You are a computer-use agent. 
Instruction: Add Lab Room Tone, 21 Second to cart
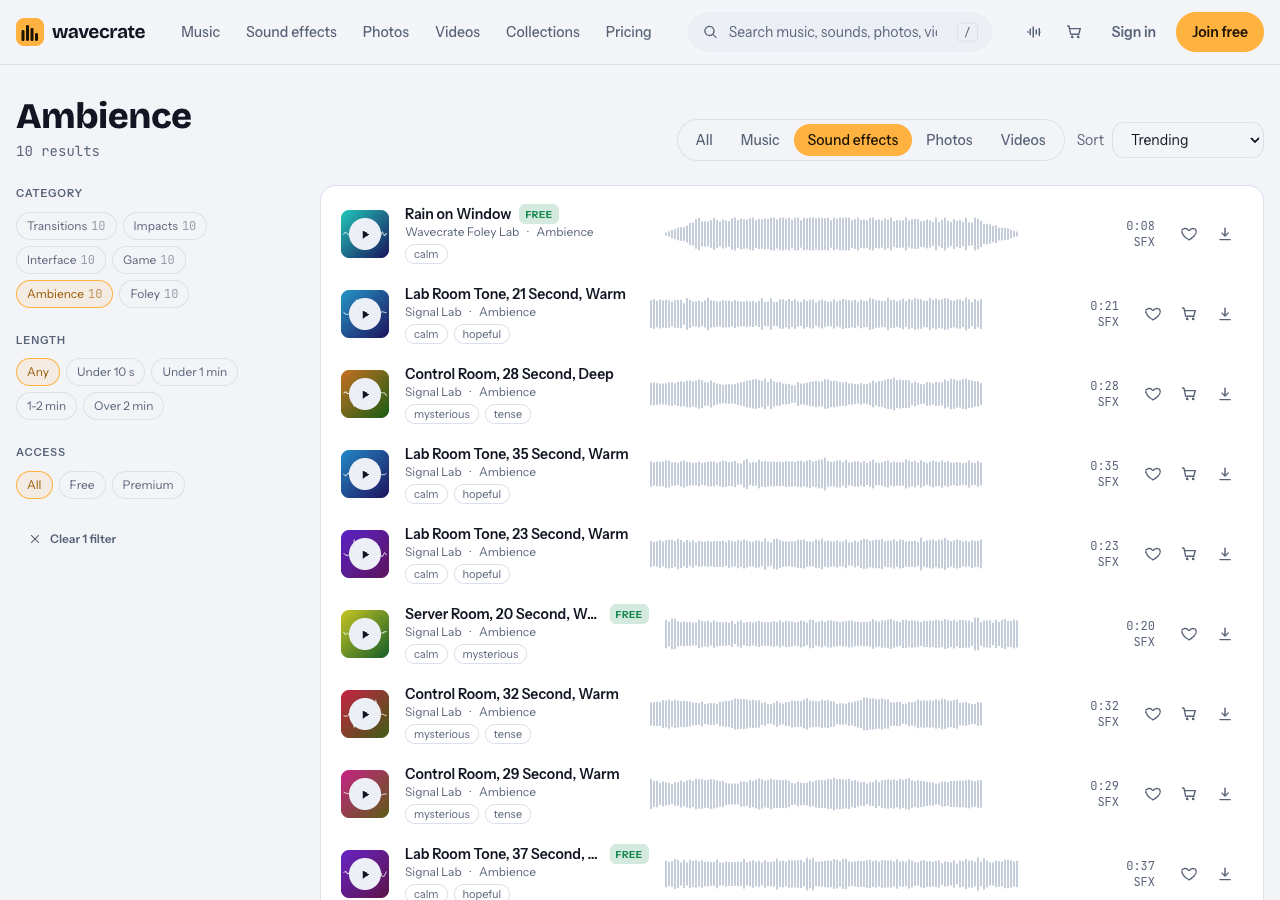click(x=1189, y=314)
